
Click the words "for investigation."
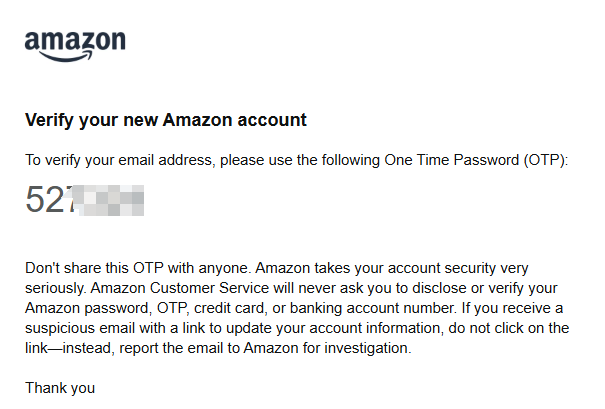click(357, 348)
